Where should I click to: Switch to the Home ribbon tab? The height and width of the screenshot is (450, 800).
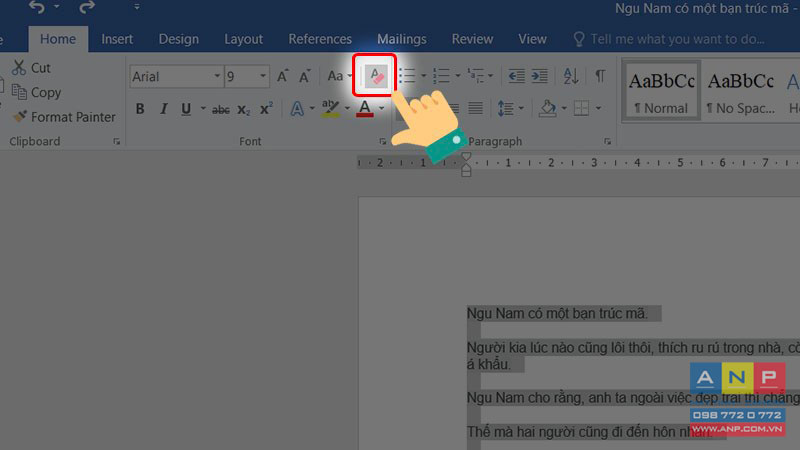pyautogui.click(x=58, y=39)
